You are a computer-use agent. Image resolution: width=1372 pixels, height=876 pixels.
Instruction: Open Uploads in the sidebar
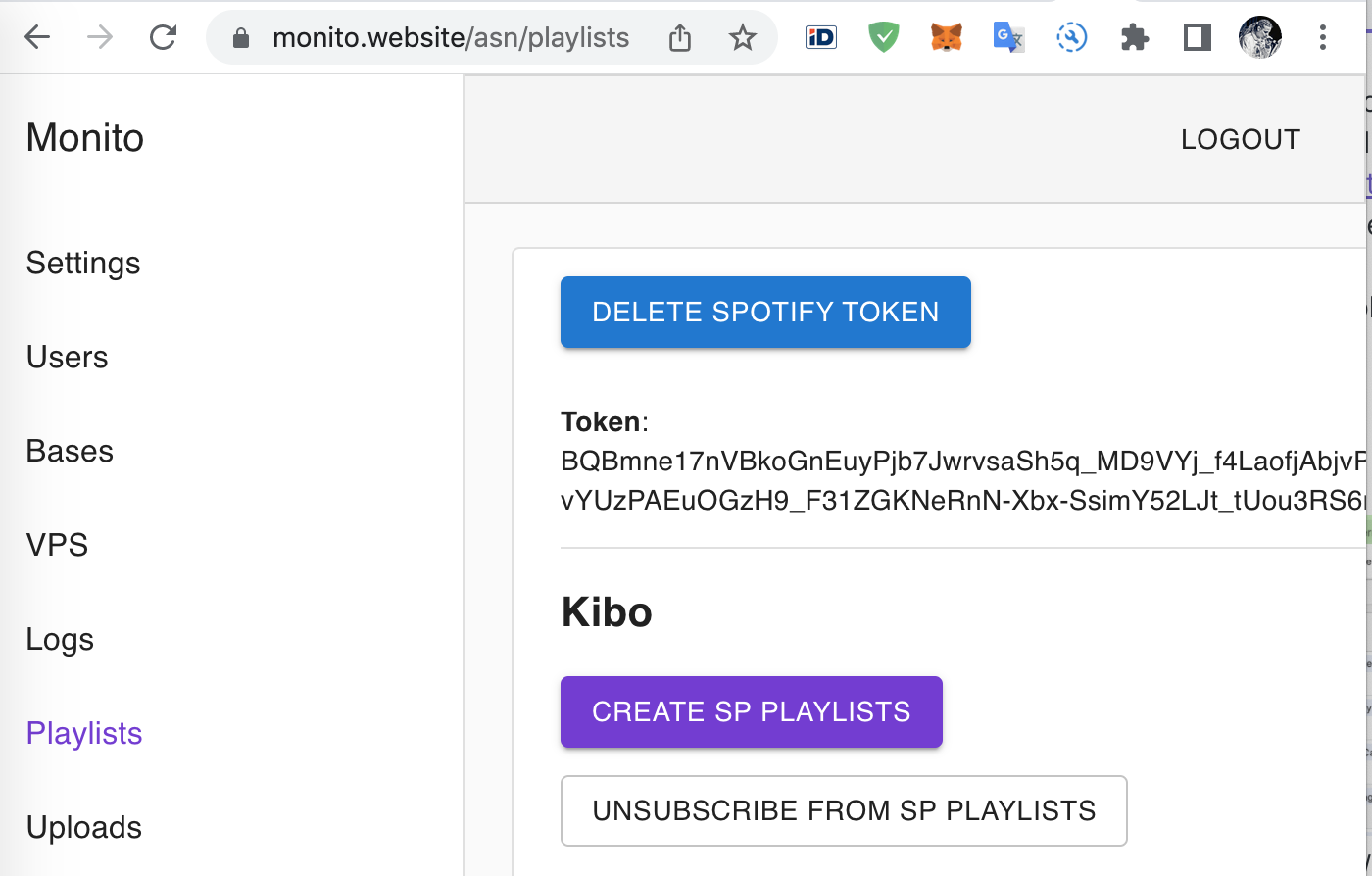point(84,828)
